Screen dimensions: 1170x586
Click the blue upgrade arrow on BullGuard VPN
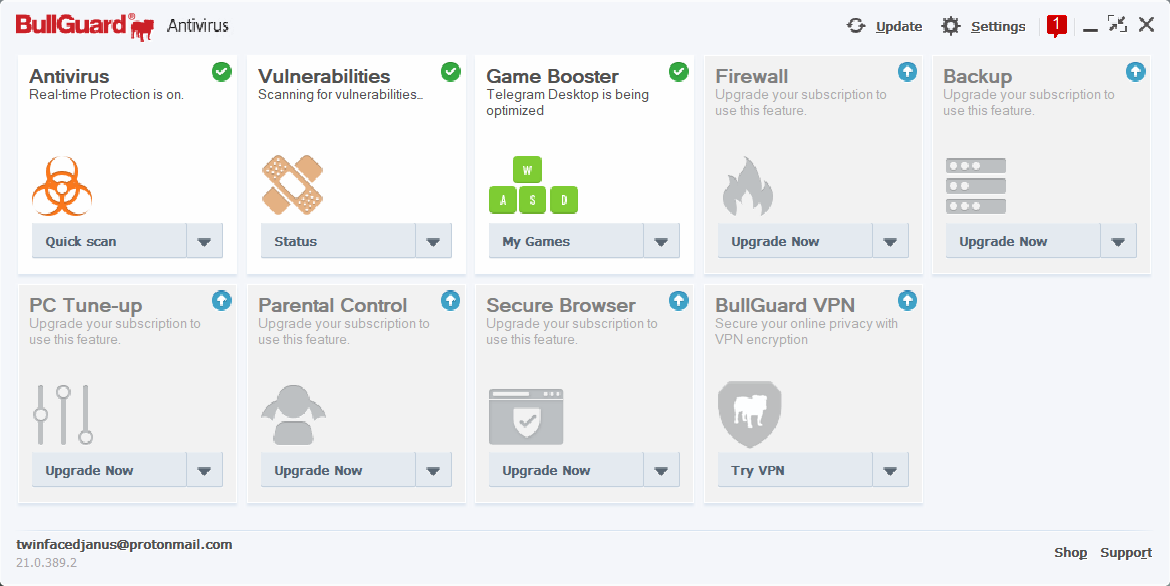(907, 301)
